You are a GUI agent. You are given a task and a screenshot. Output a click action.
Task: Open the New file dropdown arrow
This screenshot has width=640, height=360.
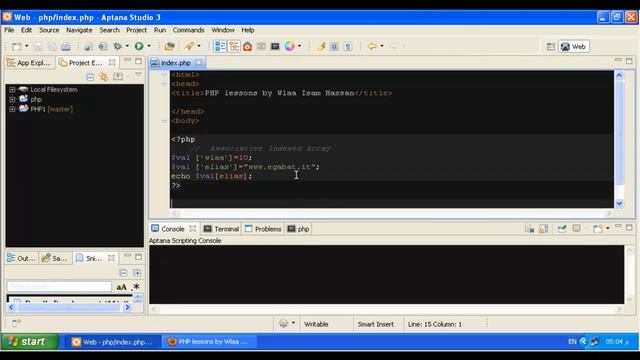click(x=27, y=46)
